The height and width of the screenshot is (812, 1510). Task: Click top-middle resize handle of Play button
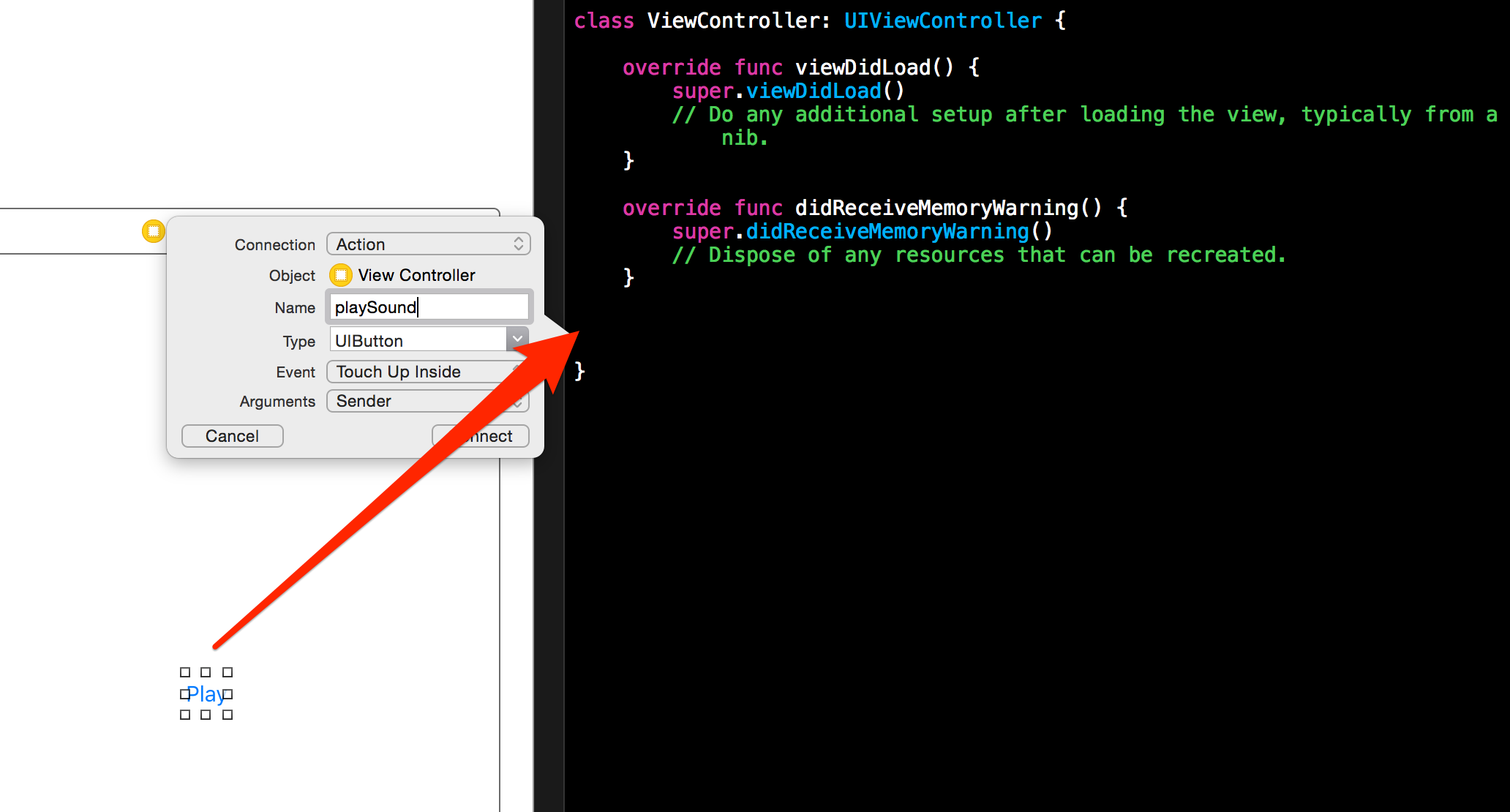point(206,672)
